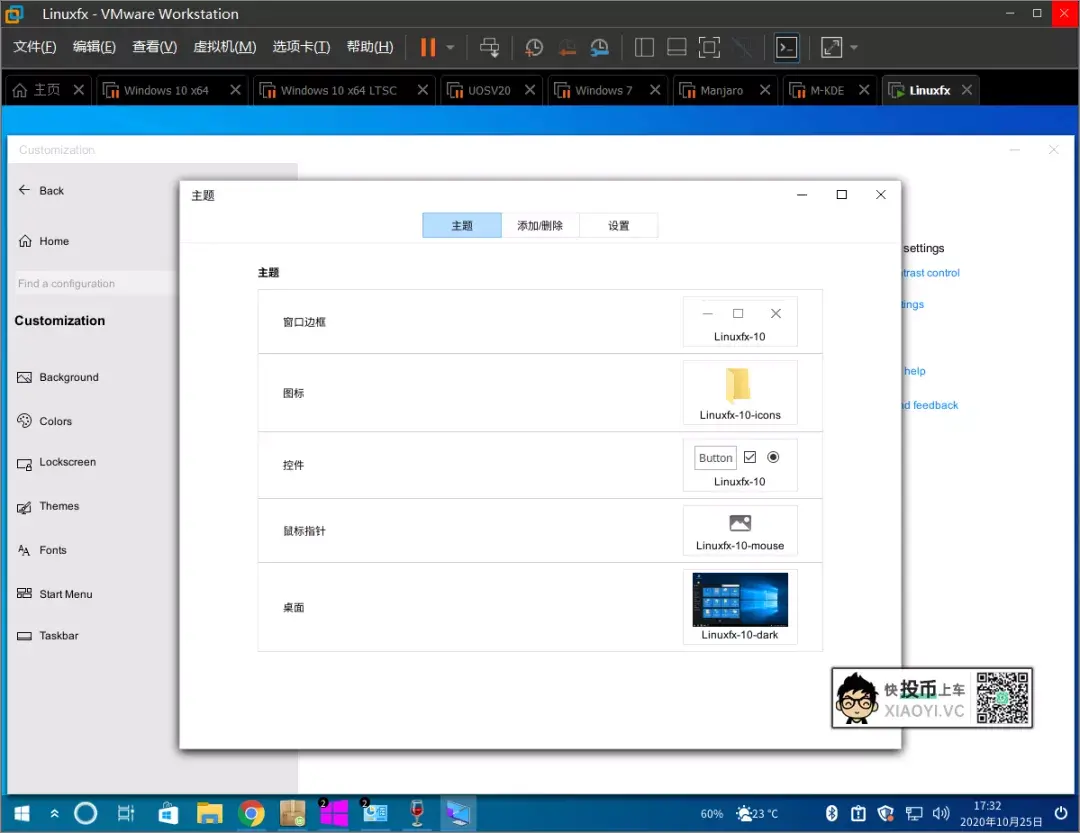
Task: Click the take snapshot clock icon
Action: click(x=534, y=47)
